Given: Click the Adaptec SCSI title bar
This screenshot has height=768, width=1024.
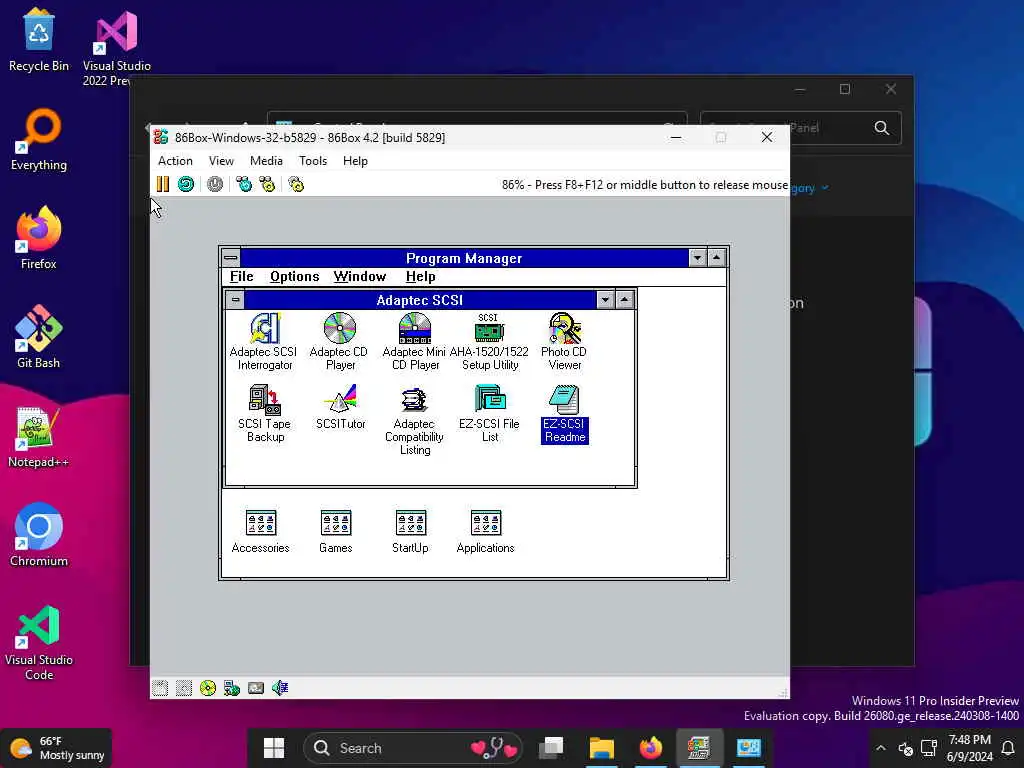Looking at the screenshot, I should click(420, 300).
